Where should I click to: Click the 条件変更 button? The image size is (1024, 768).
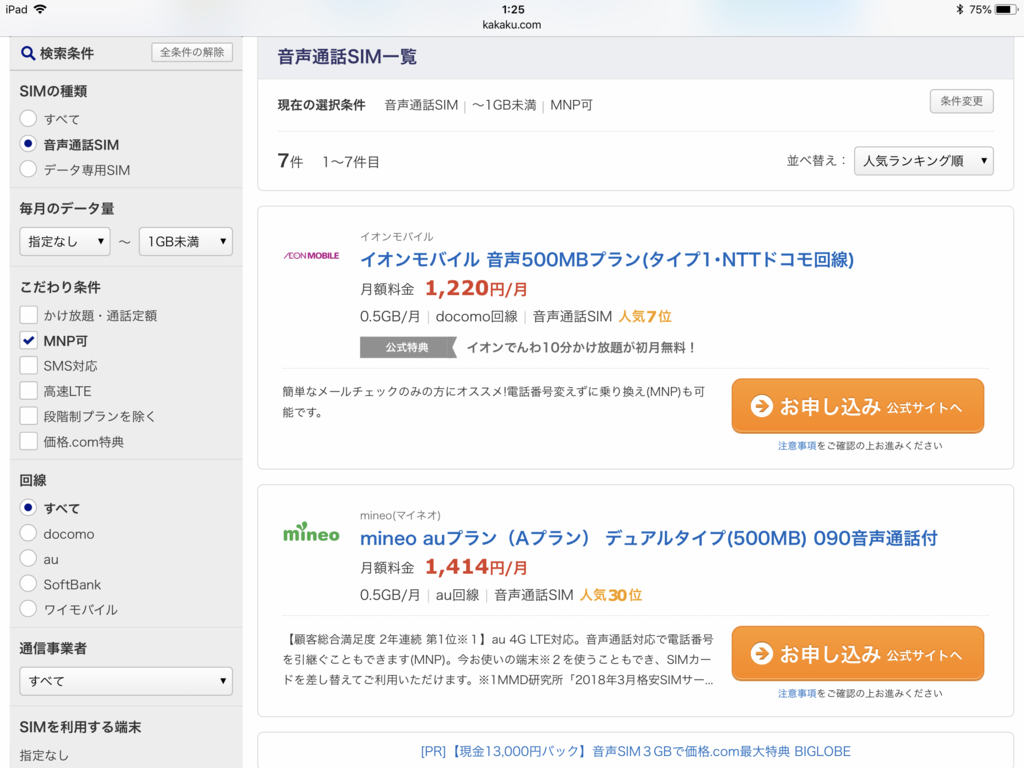click(x=961, y=101)
